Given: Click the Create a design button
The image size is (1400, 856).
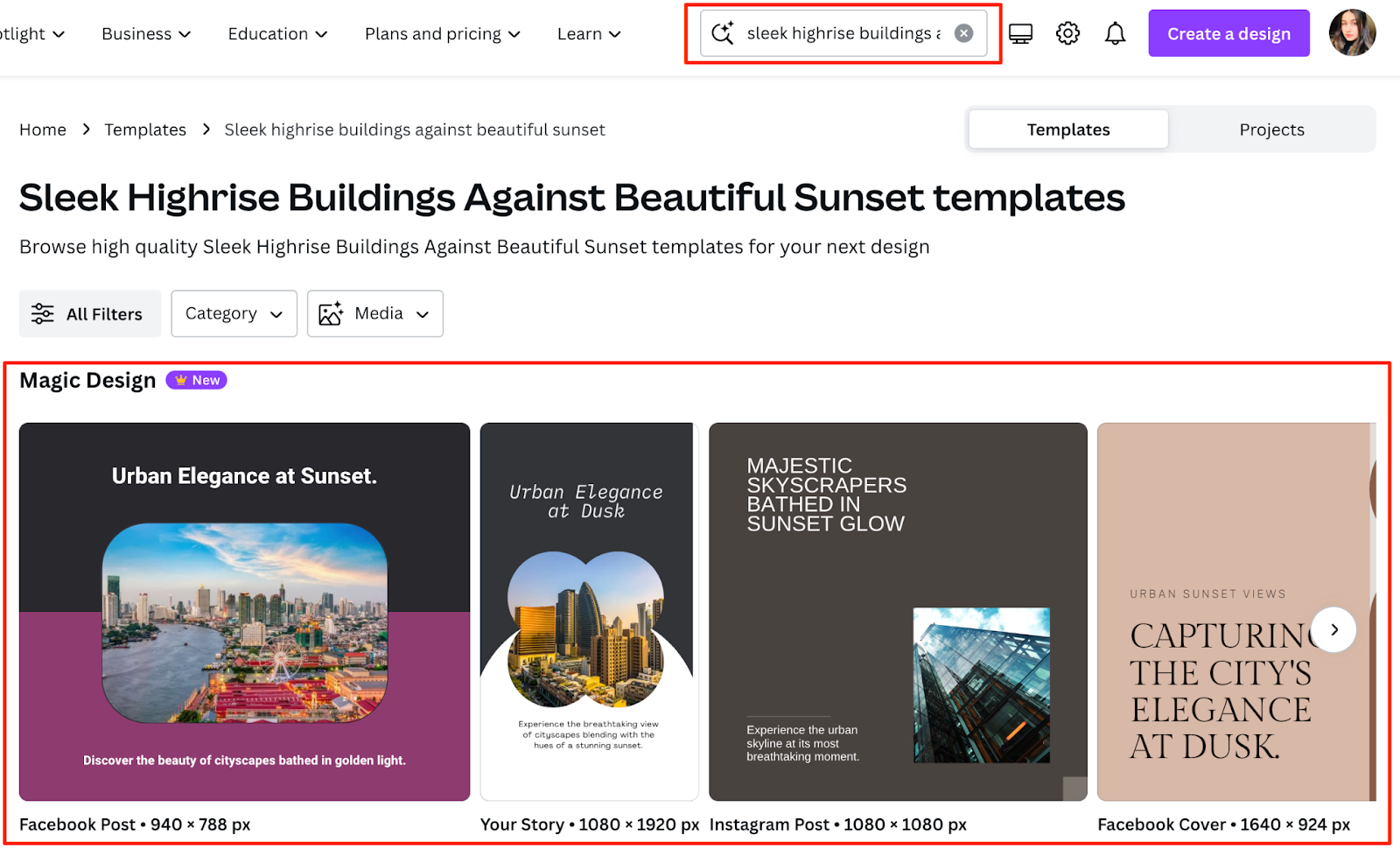Looking at the screenshot, I should 1228,34.
